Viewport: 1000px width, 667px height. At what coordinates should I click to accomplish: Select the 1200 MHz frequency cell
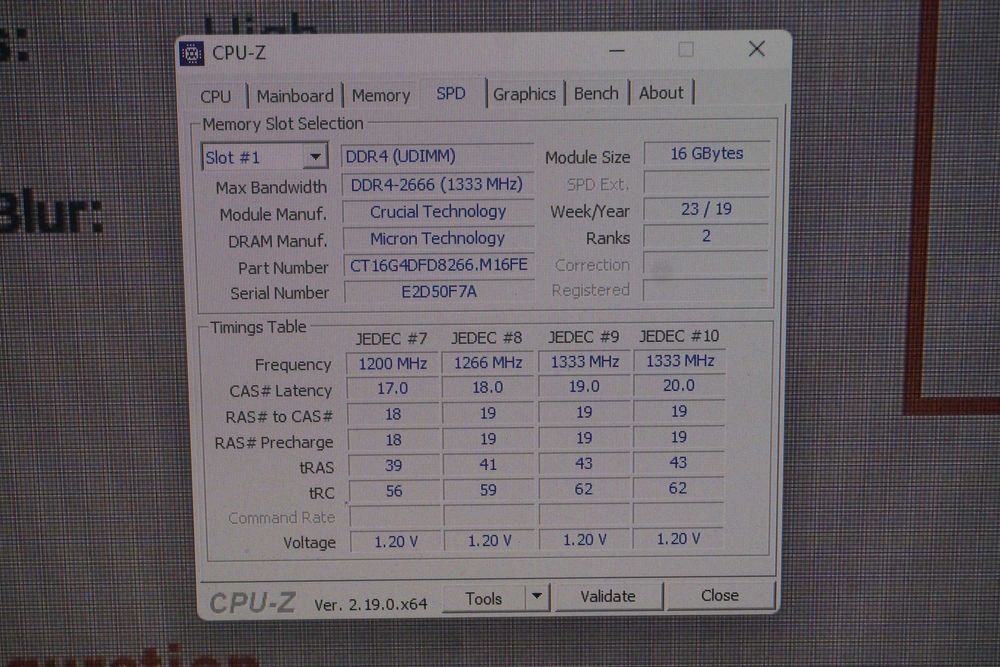(392, 363)
